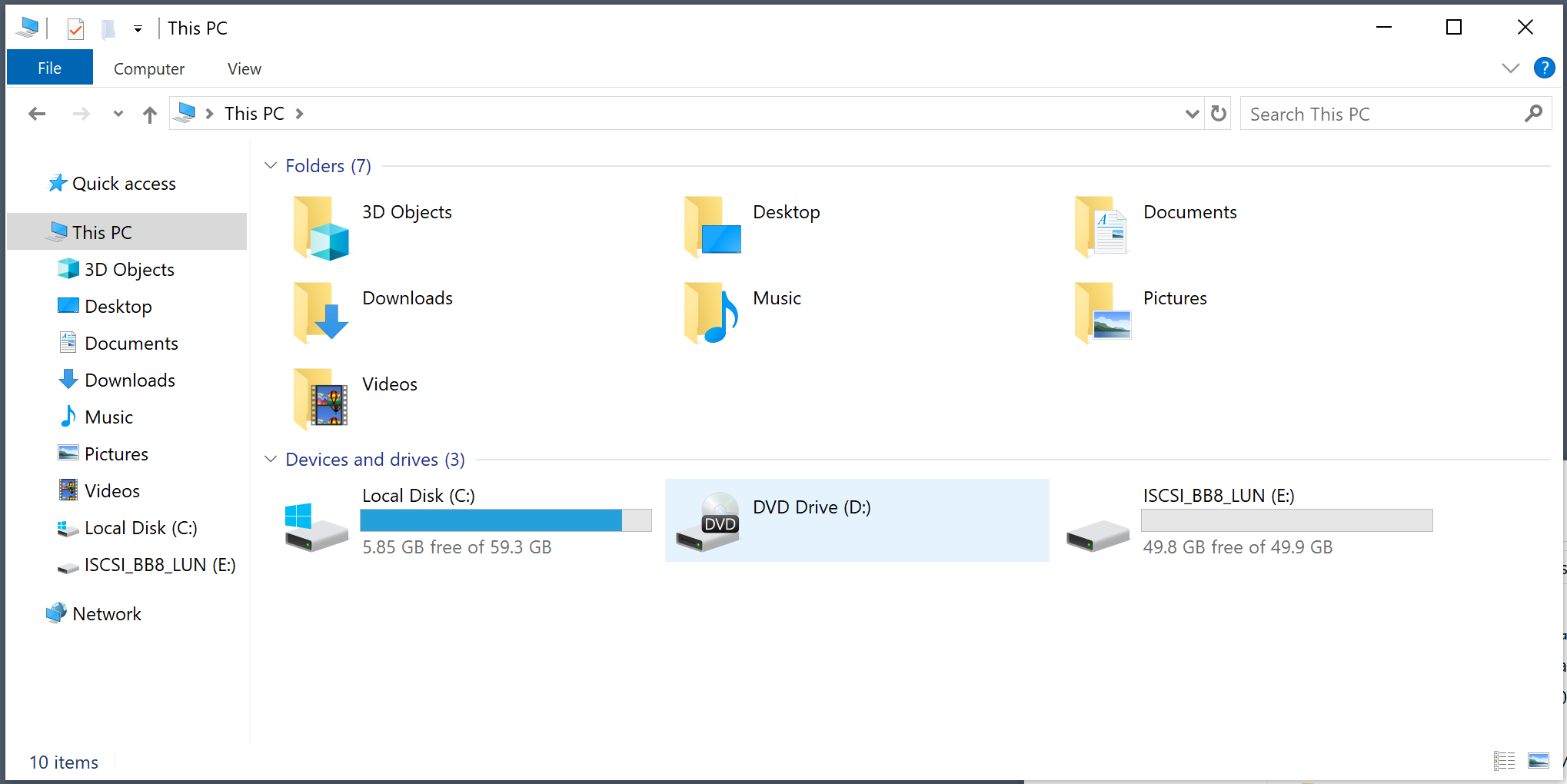Click the Devices and drives (3) heading
Image resolution: width=1567 pixels, height=784 pixels.
point(375,460)
